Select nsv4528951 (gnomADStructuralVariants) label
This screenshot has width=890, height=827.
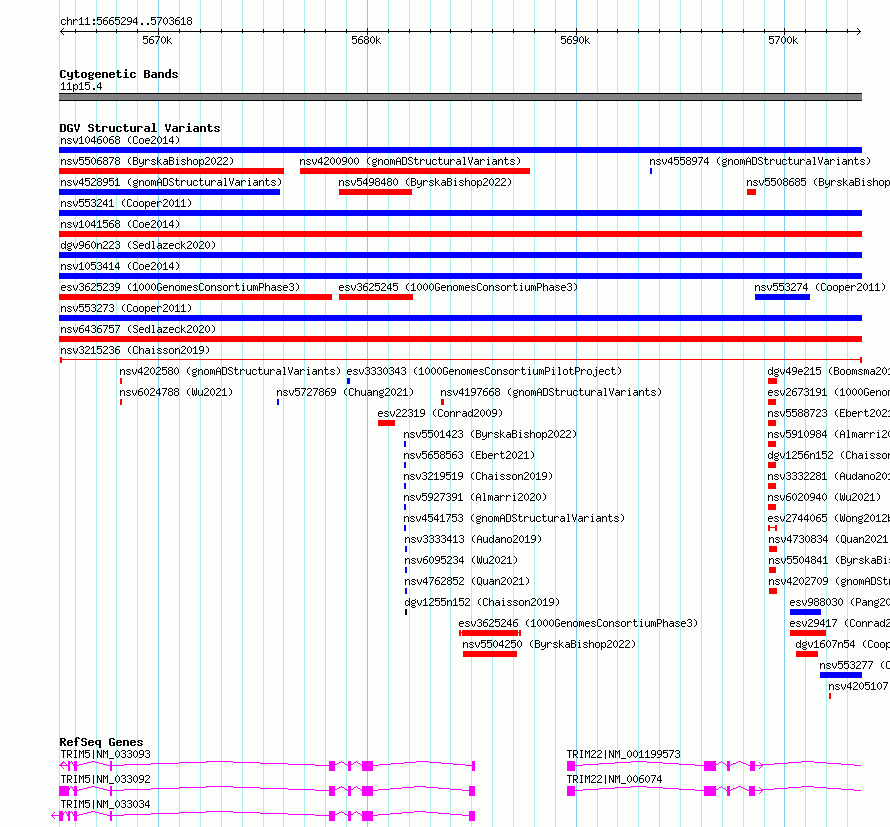coord(171,182)
